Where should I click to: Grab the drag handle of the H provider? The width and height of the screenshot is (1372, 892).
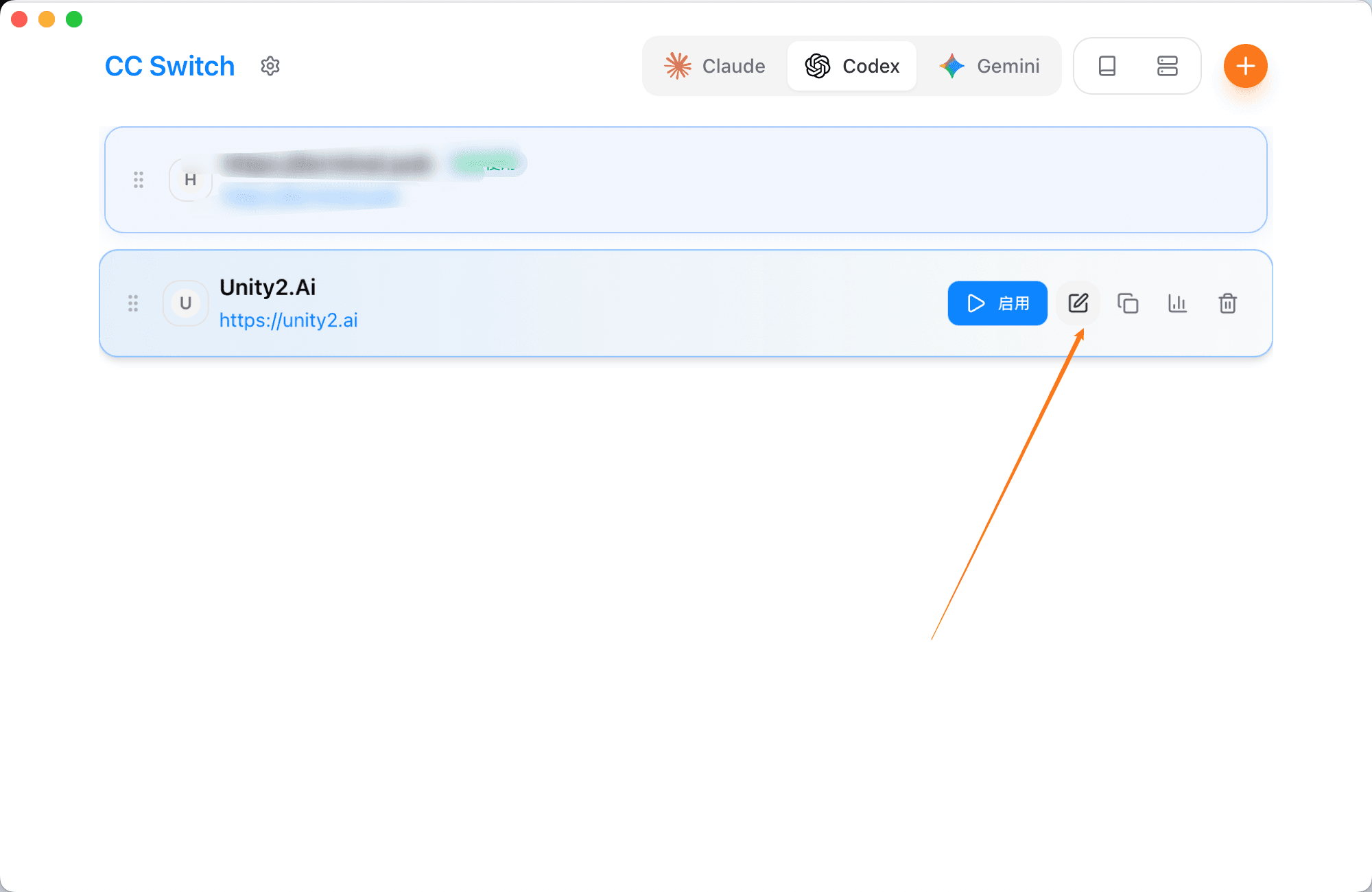tap(139, 180)
